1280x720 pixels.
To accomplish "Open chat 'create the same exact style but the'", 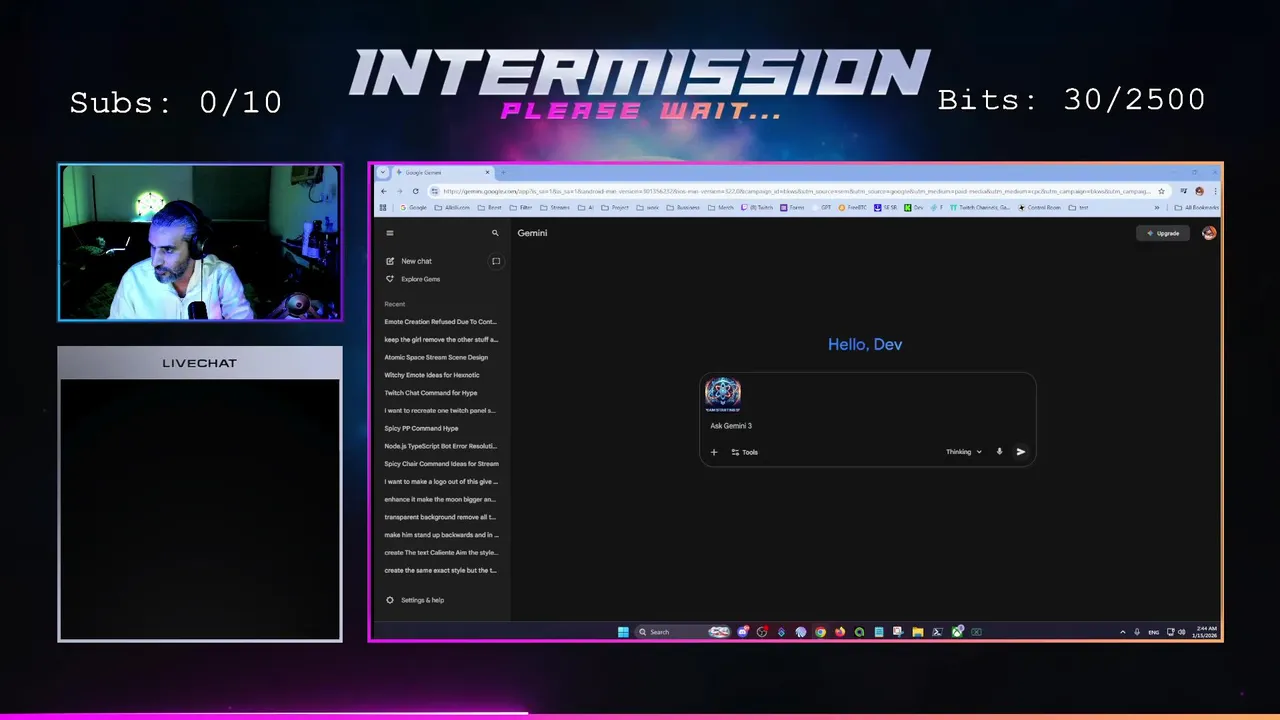I will [x=441, y=570].
